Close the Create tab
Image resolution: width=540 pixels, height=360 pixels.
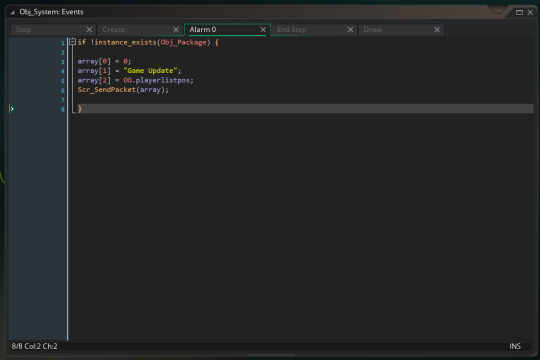(176, 30)
